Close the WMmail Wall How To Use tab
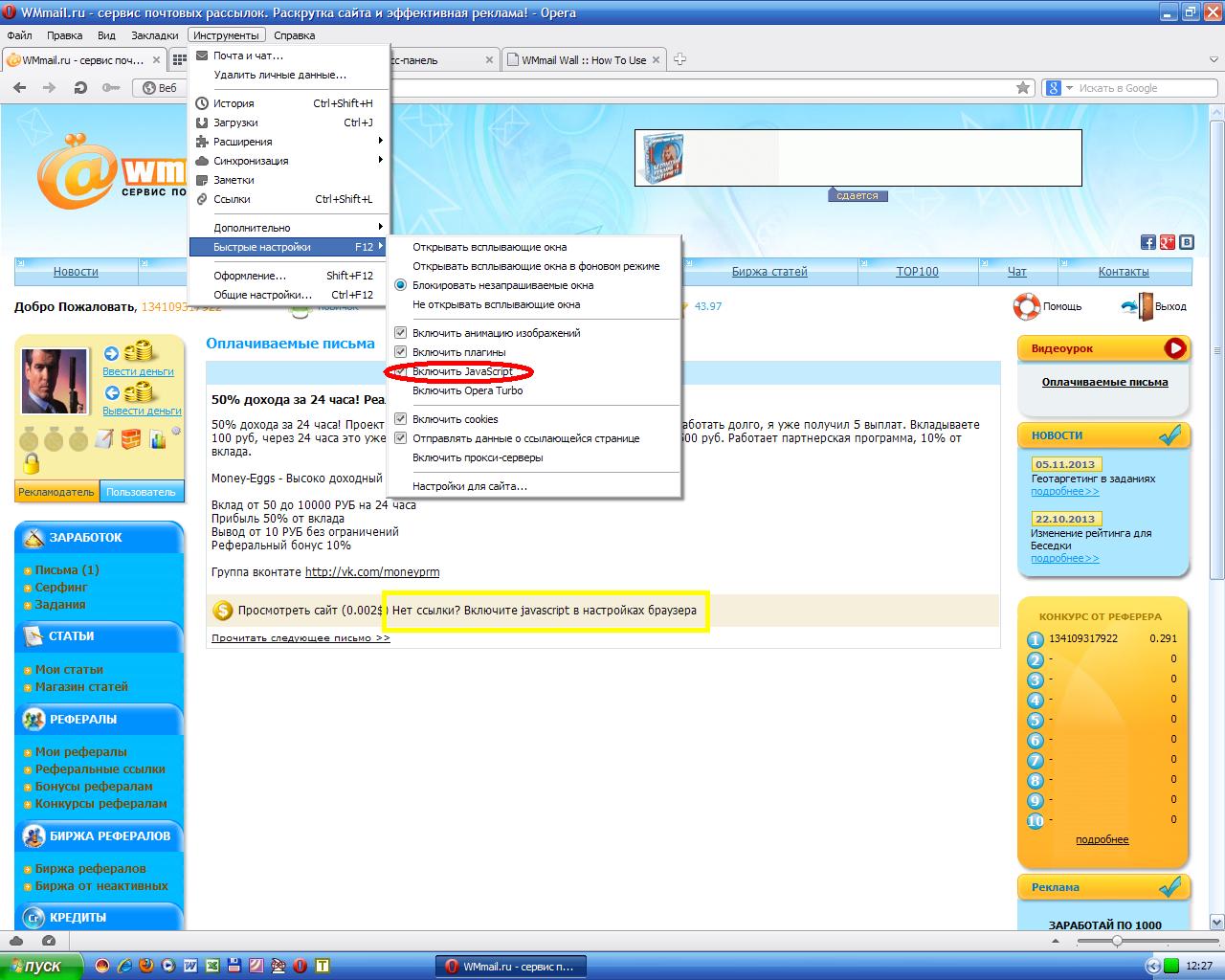 pos(657,59)
